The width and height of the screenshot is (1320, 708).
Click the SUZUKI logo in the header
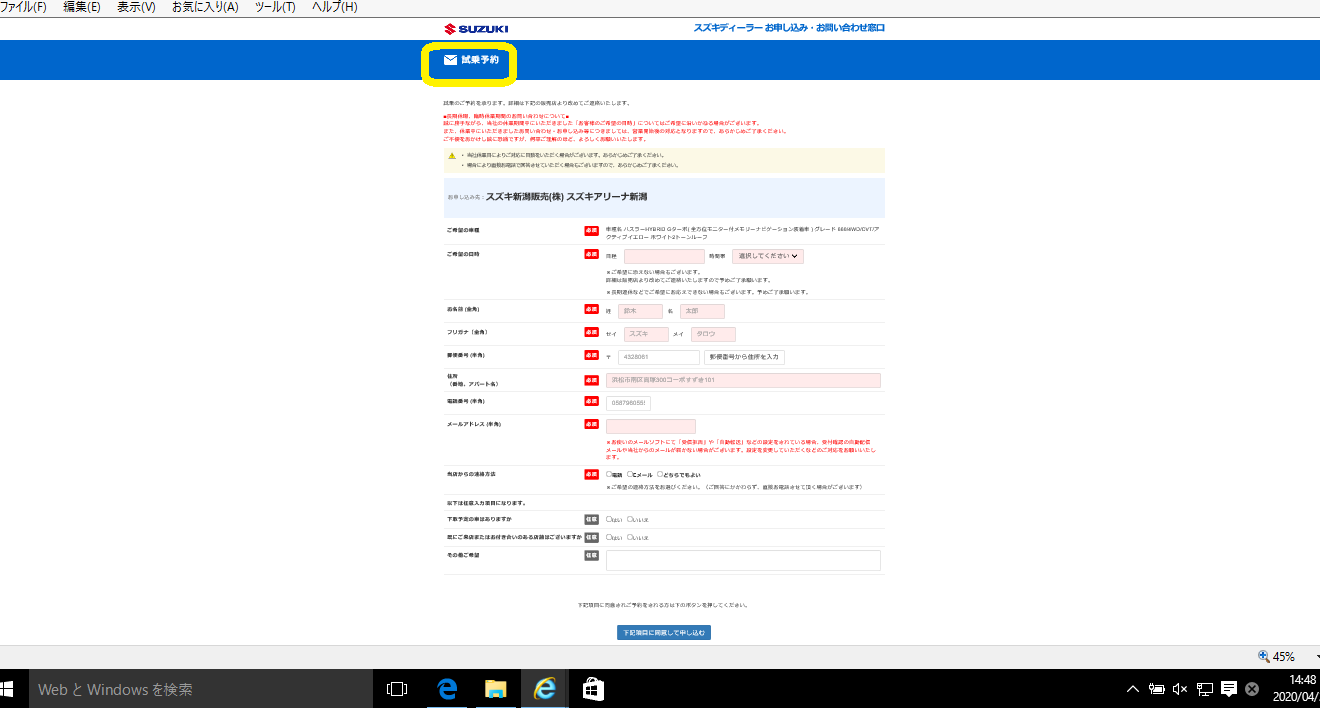pyautogui.click(x=476, y=28)
